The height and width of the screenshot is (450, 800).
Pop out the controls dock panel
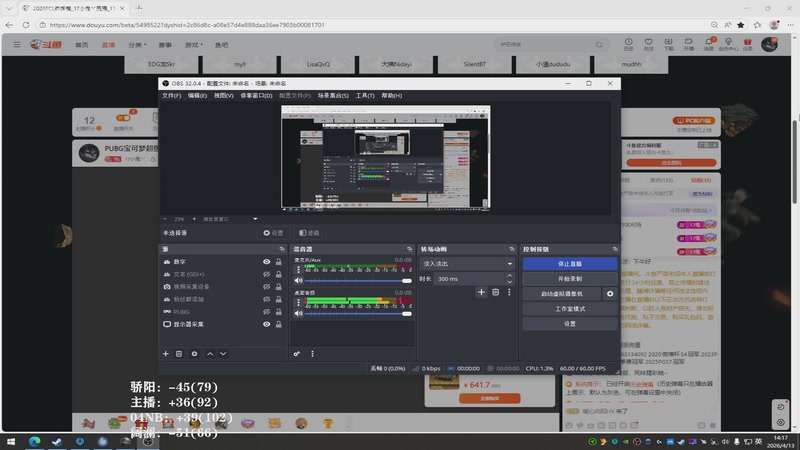pos(615,249)
